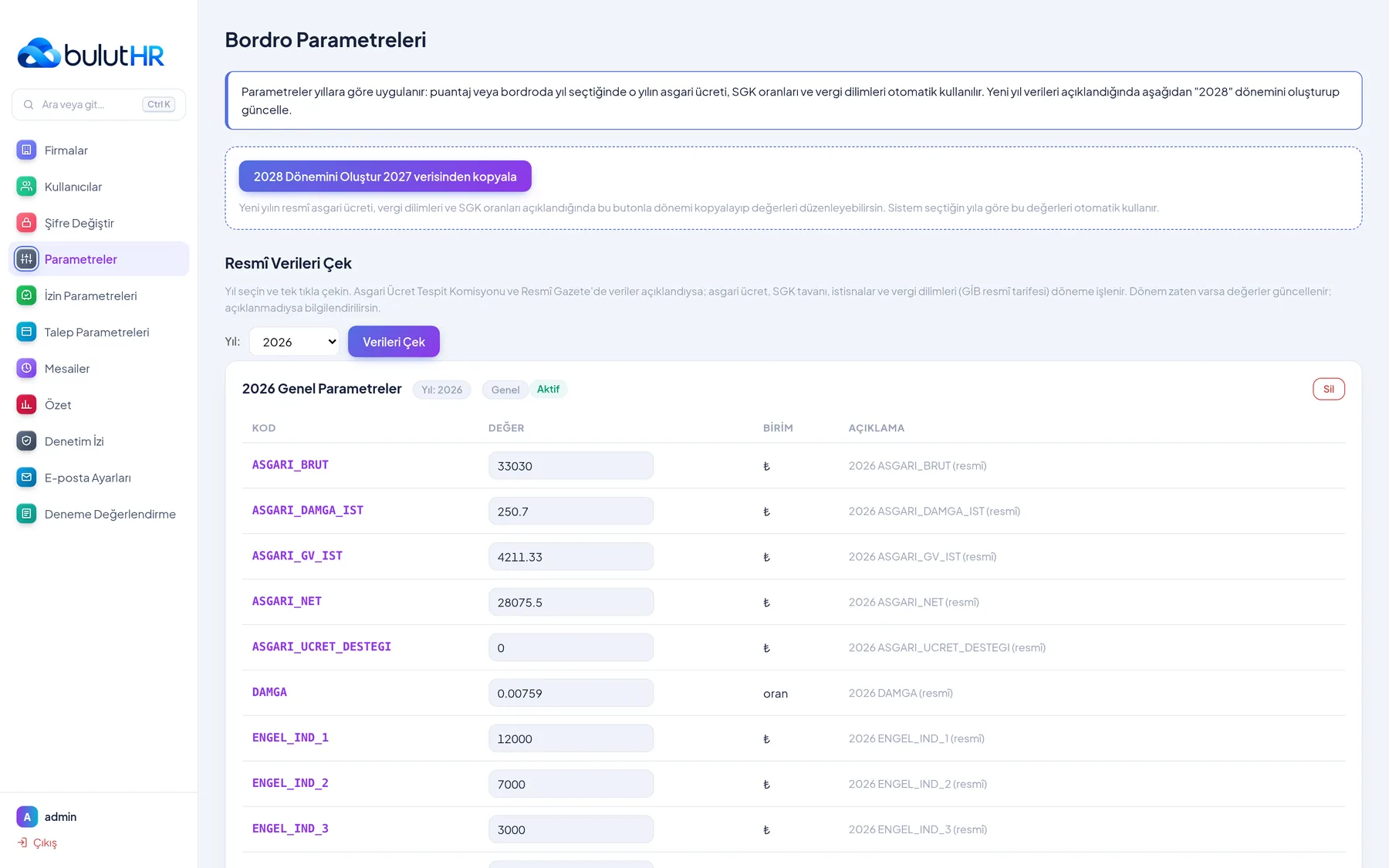Click the E-posta Ayarları envelope icon
1389x868 pixels.
pos(26,477)
